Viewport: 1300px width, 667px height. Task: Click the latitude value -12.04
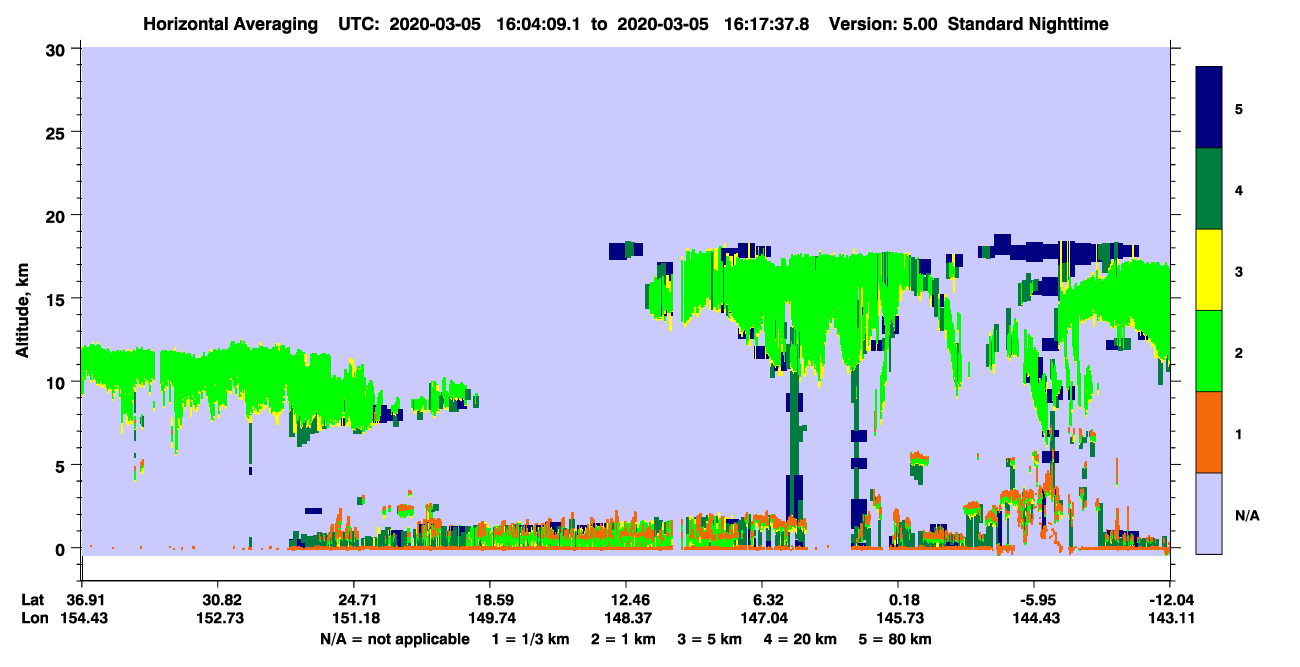1170,600
